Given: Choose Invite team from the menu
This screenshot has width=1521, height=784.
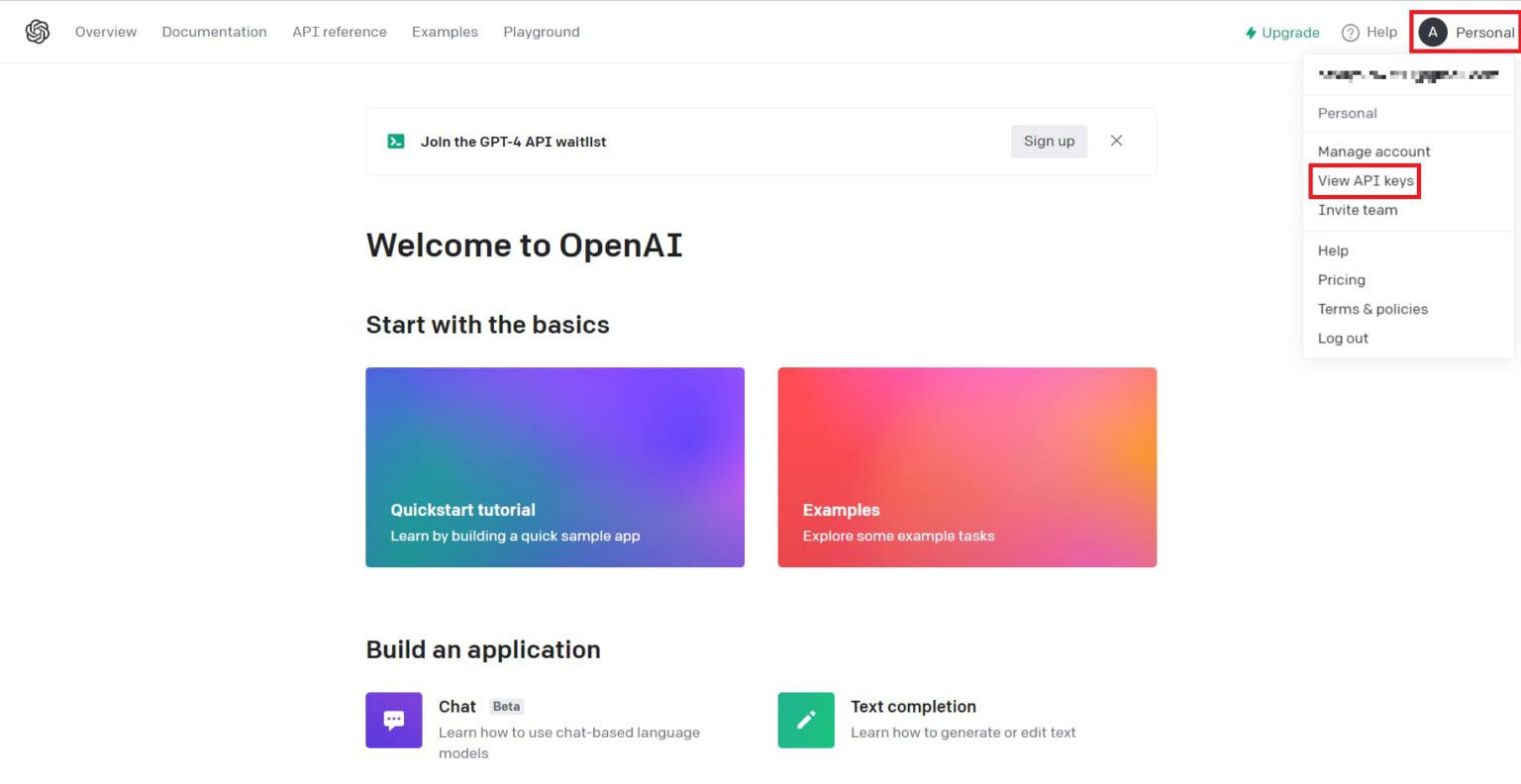Looking at the screenshot, I should click(x=1358, y=210).
